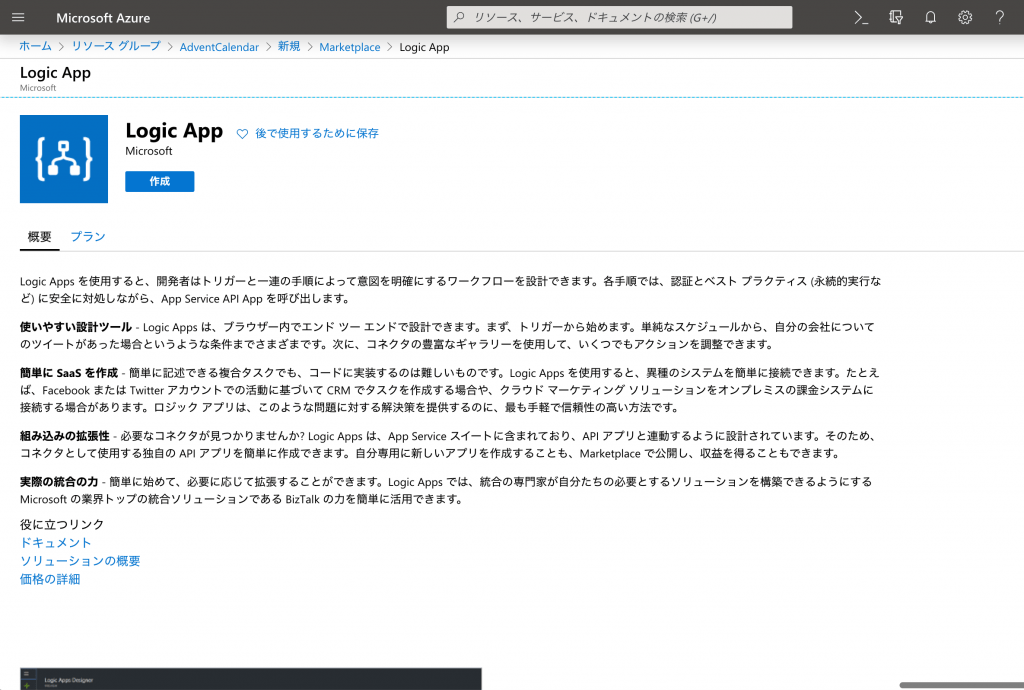Focus the resource search box
Screen dimensions: 1024x690
coord(619,18)
